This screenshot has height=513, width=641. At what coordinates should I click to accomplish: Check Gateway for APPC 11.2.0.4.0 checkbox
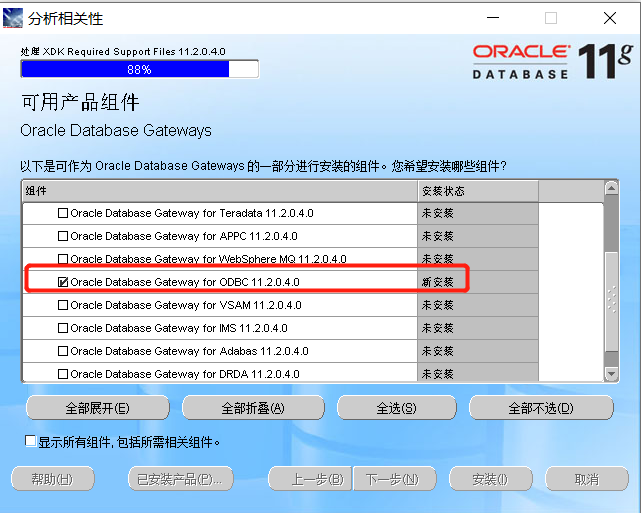click(63, 236)
